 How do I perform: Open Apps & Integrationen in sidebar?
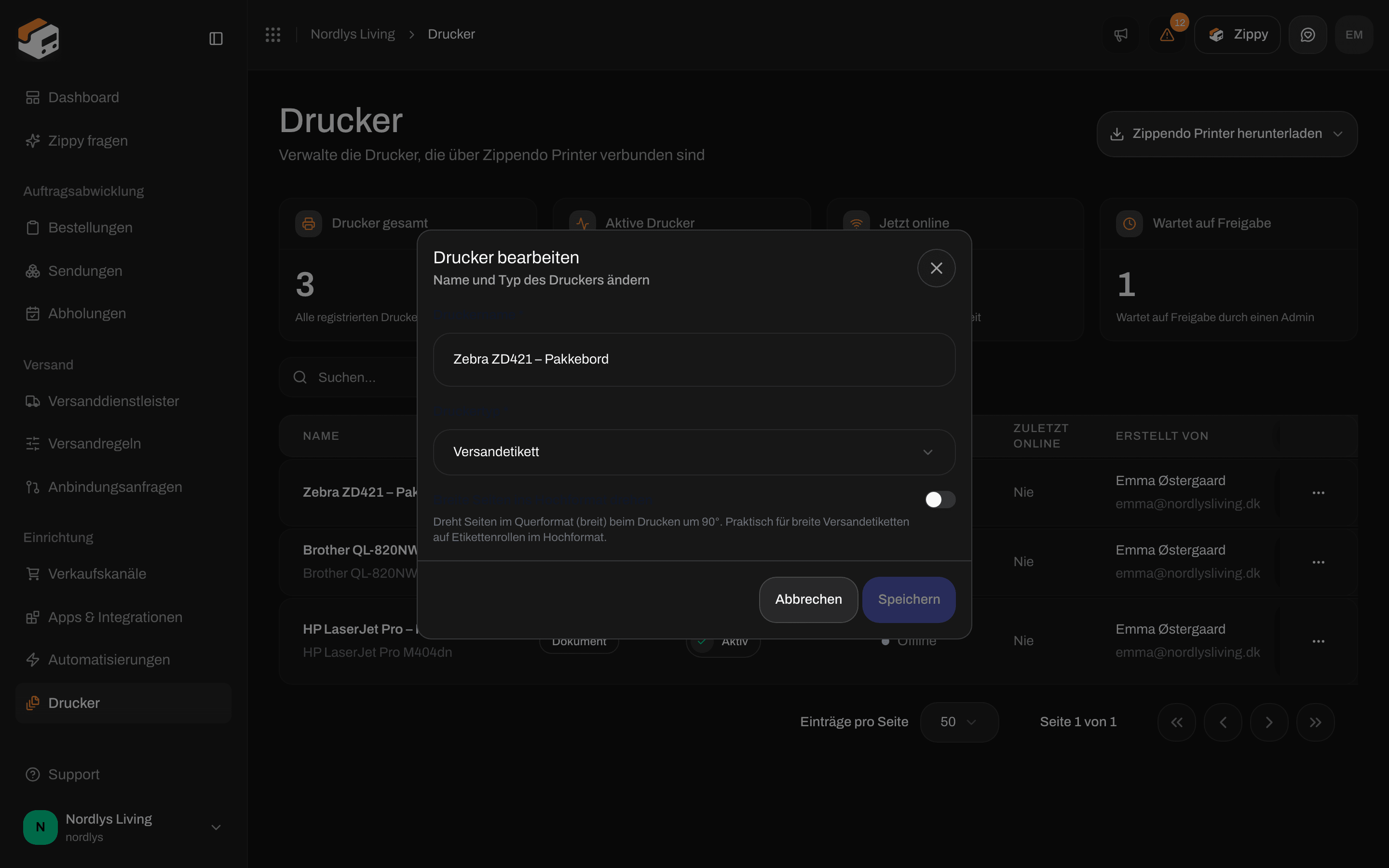click(x=123, y=617)
